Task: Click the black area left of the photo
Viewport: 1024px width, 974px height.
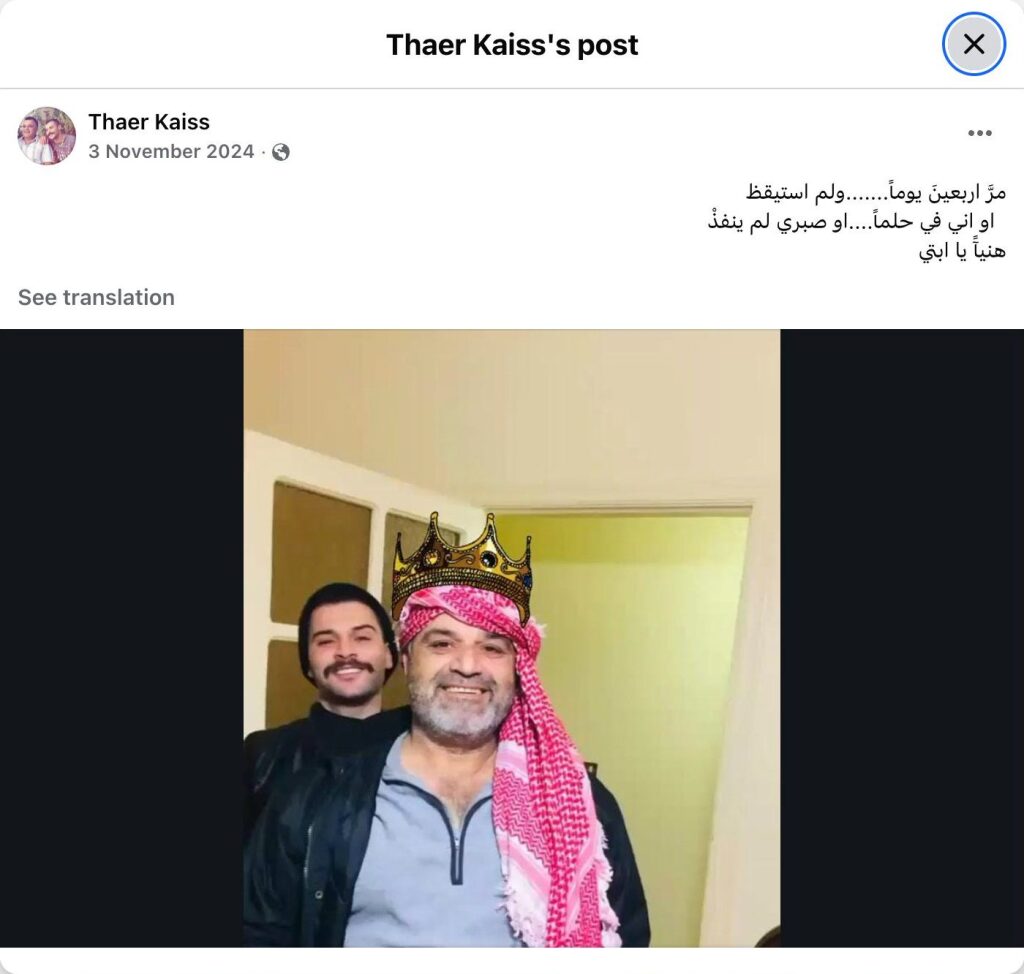Action: [x=121, y=638]
